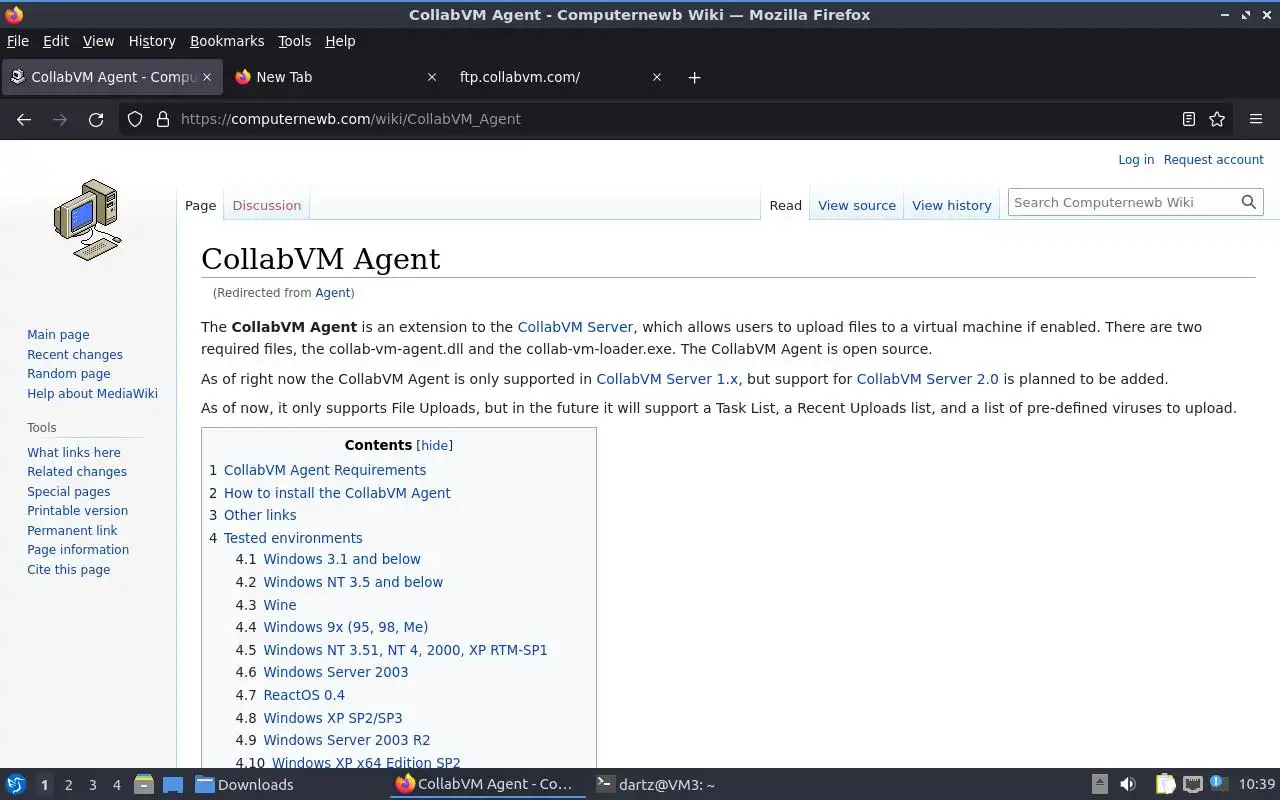Image resolution: width=1280 pixels, height=800 pixels.
Task: Switch to workspace 2 in taskbar
Action: click(x=68, y=785)
